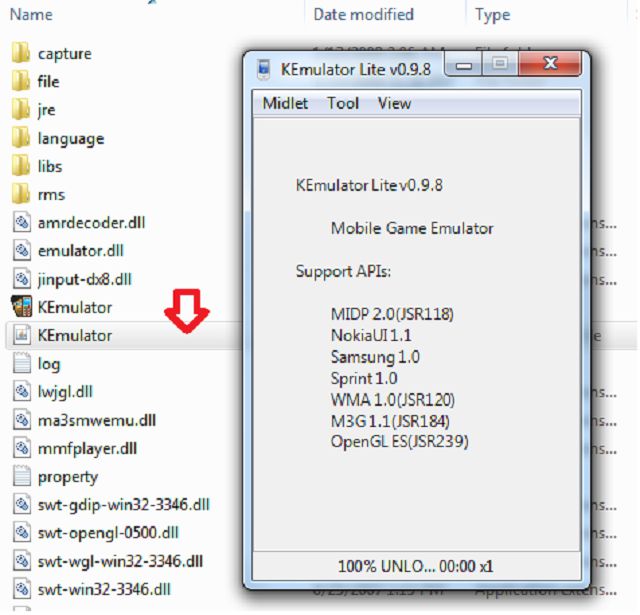Click the 'emulator.dll' file name
The height and width of the screenshot is (615, 640).
click(80, 251)
